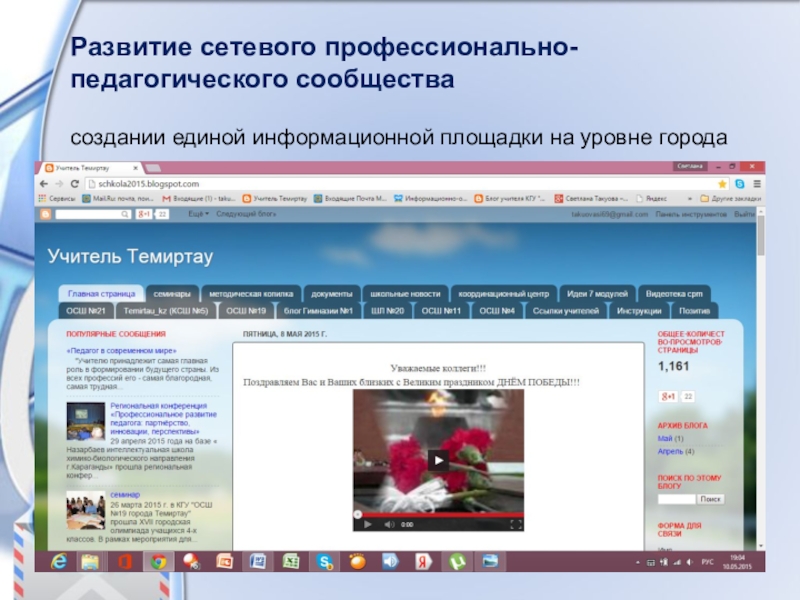The image size is (800, 600).
Task: Click the 'Поиск' button in blog search
Action: (x=710, y=498)
